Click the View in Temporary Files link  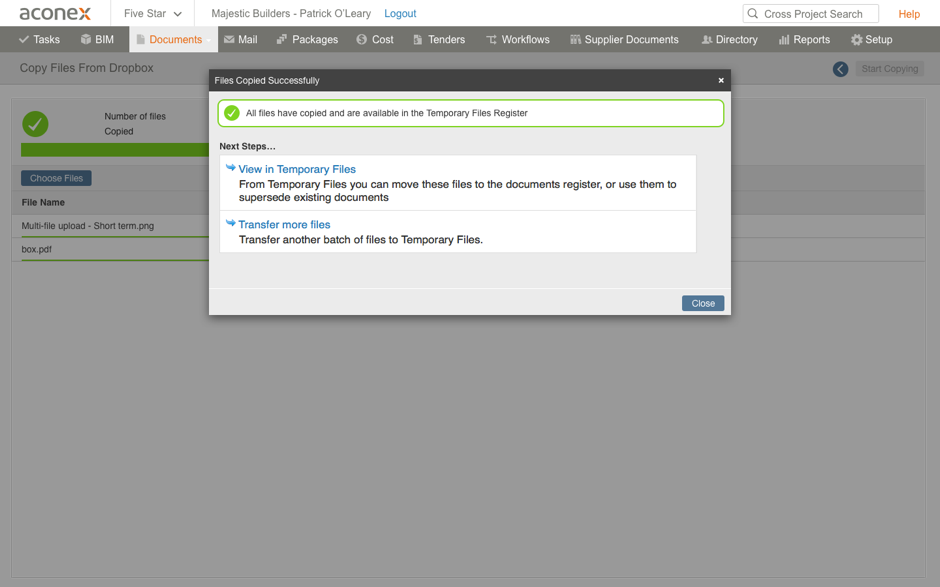(297, 169)
